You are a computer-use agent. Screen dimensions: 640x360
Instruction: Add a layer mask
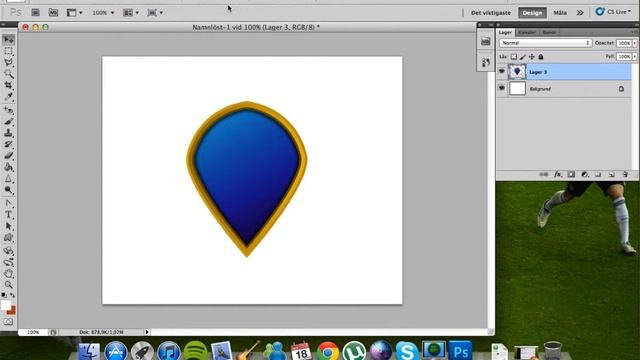571,175
